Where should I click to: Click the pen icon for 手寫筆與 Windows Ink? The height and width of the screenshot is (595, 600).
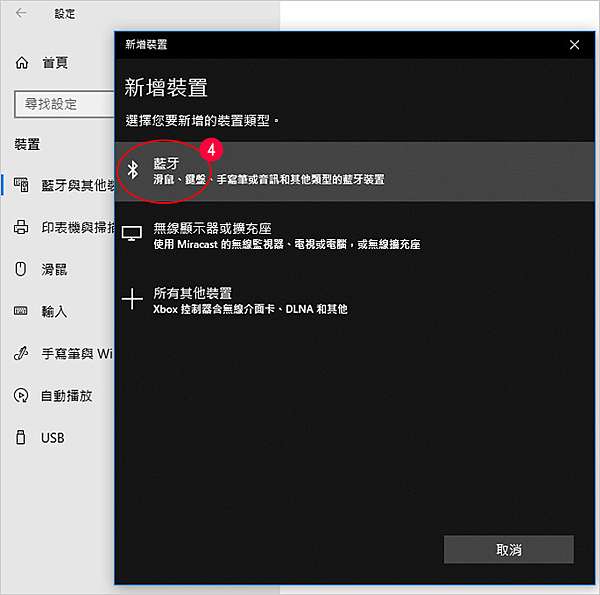21,353
